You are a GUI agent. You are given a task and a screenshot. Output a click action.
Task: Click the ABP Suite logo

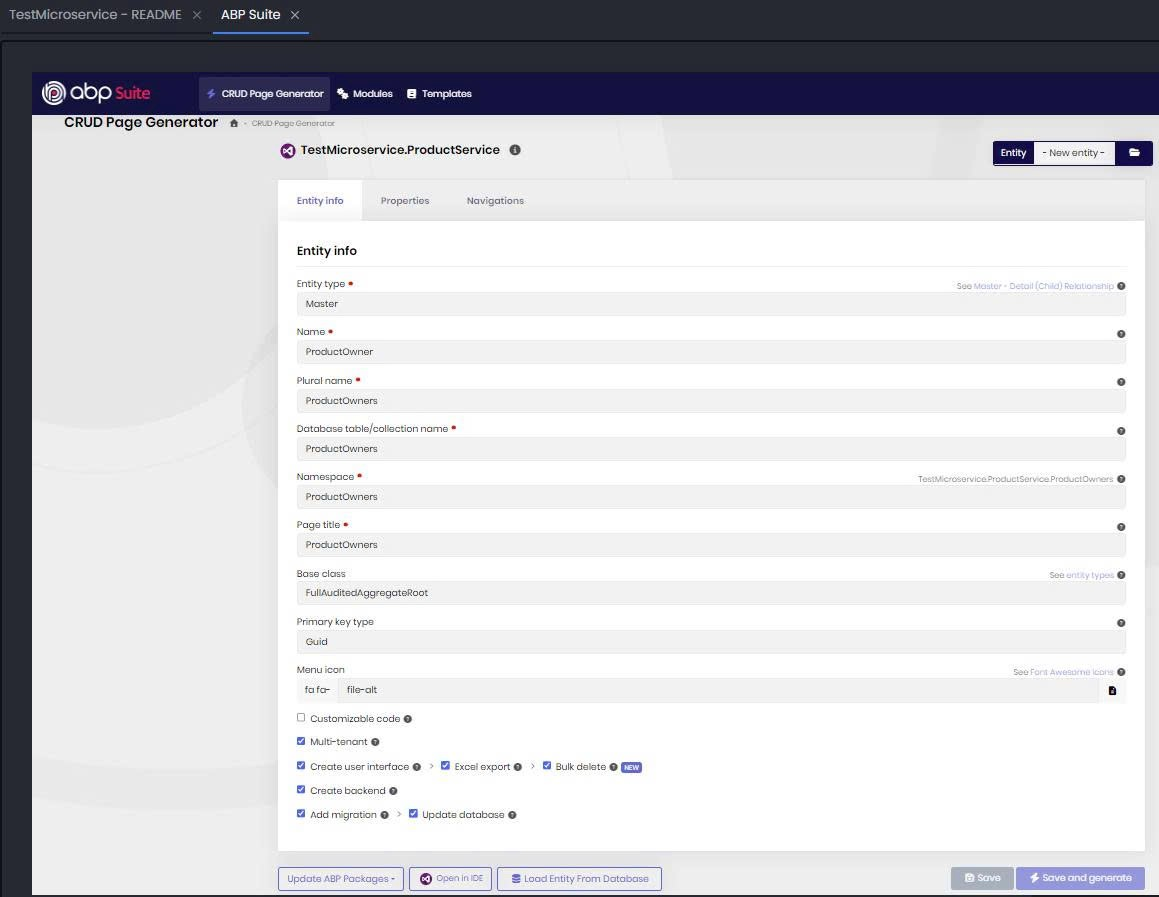[96, 93]
